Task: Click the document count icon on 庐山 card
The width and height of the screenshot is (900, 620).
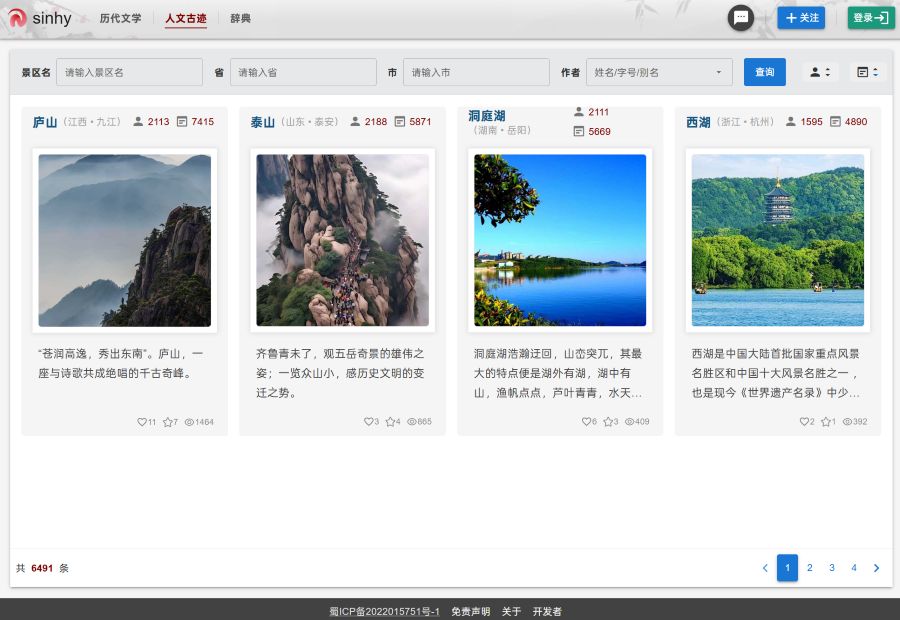Action: coord(182,122)
